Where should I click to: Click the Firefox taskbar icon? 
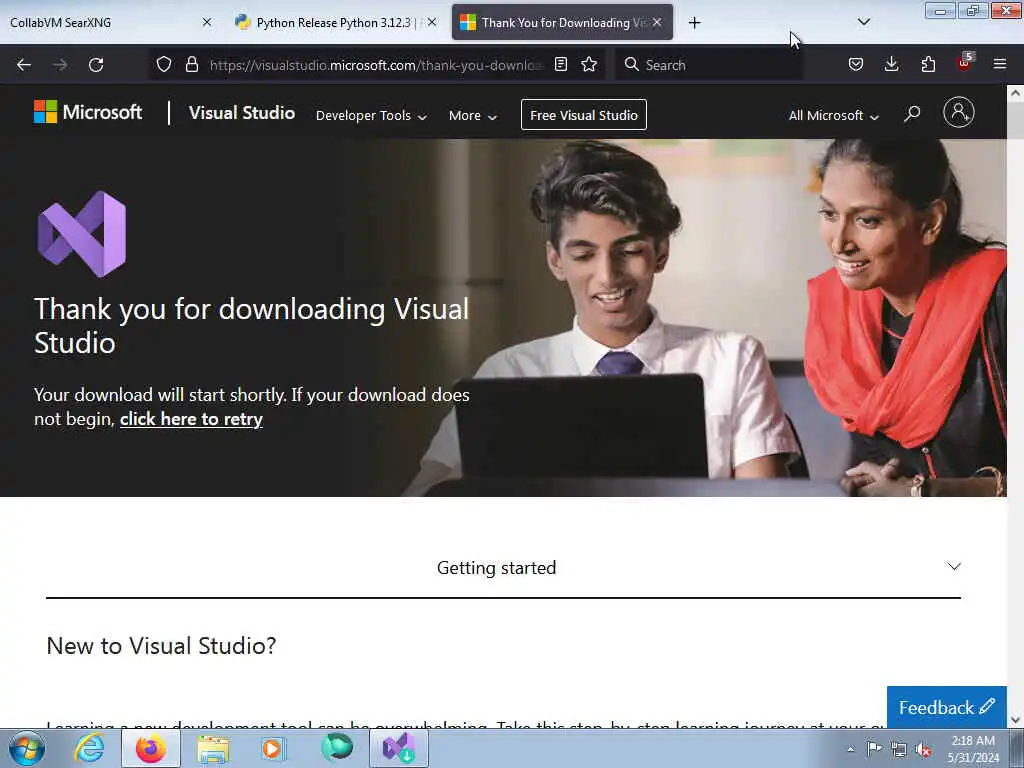point(151,748)
